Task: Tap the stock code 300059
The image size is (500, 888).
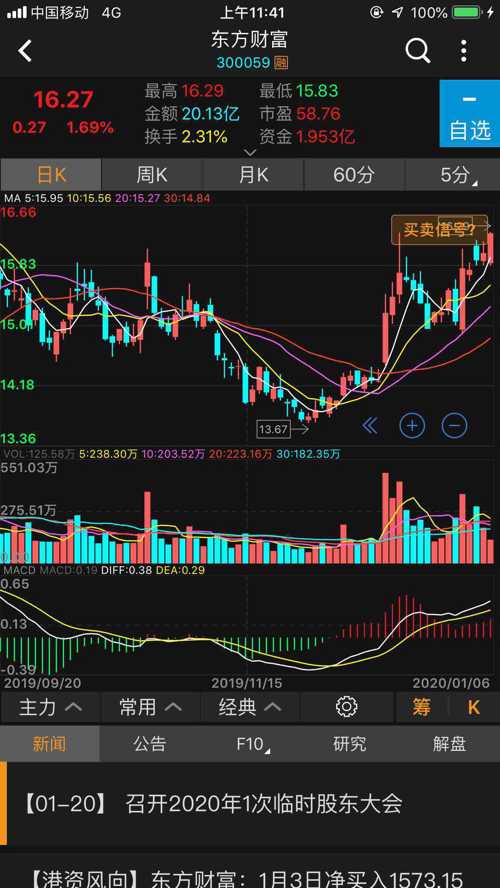Action: pos(243,63)
